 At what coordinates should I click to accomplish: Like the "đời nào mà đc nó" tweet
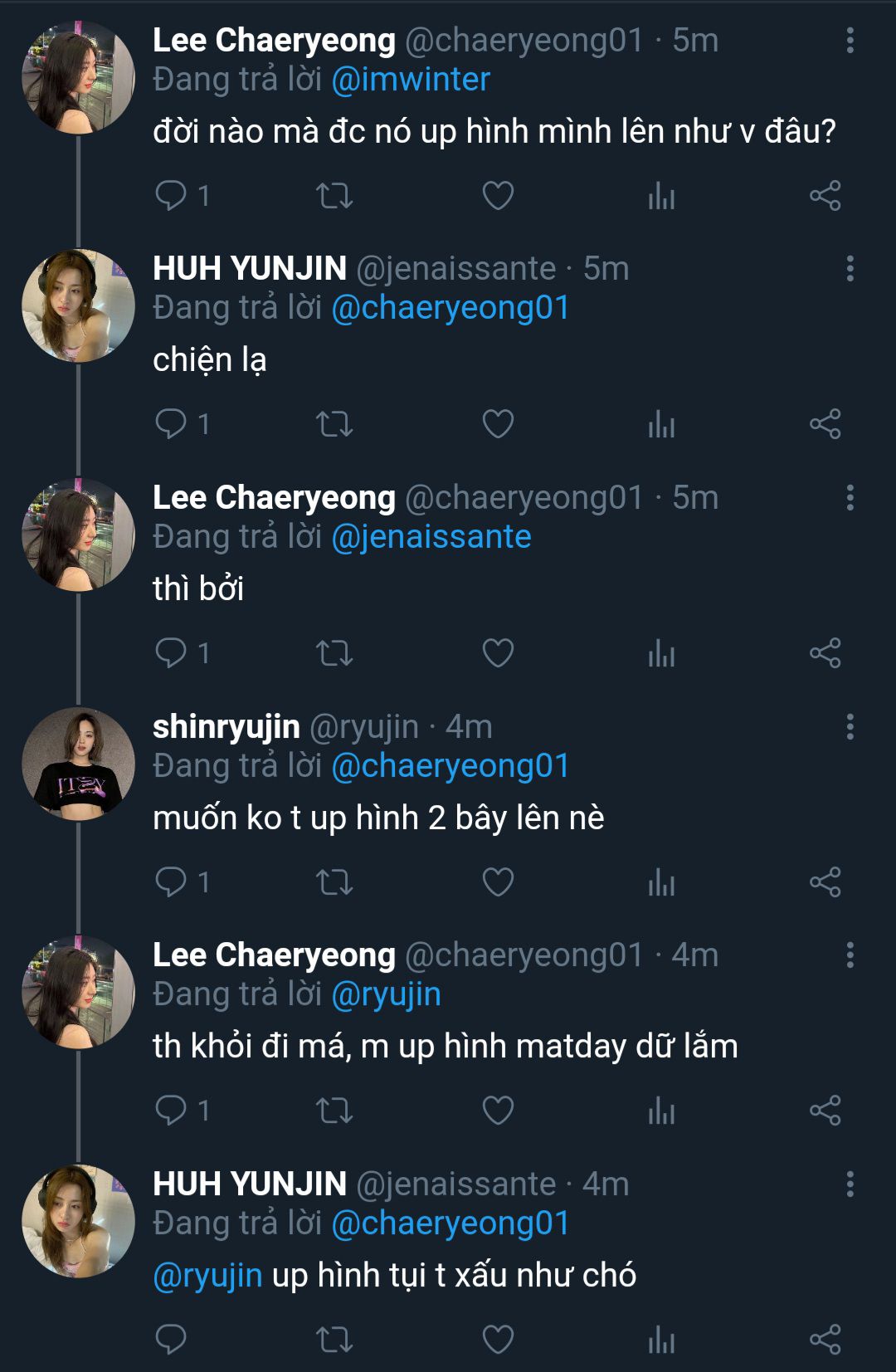(498, 196)
